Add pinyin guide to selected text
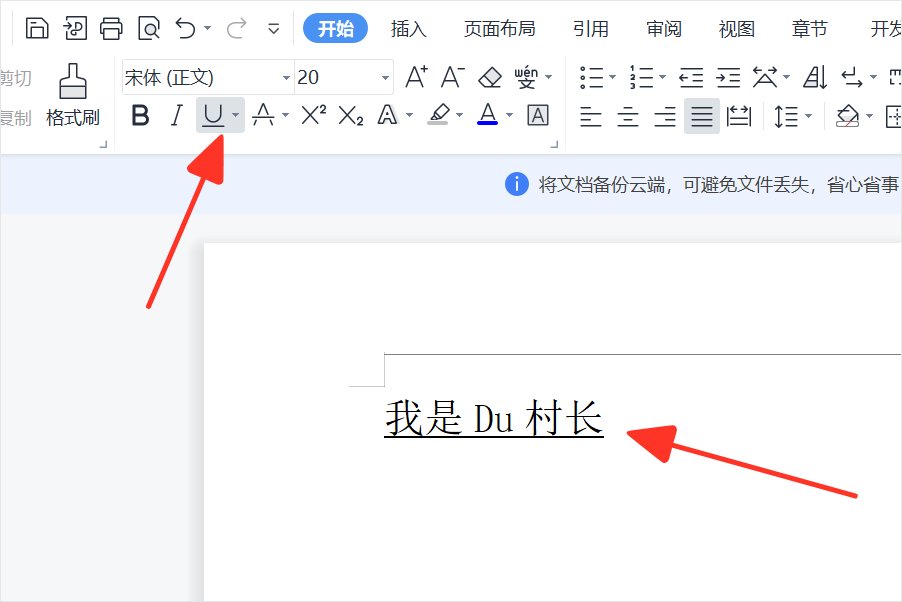 point(525,76)
